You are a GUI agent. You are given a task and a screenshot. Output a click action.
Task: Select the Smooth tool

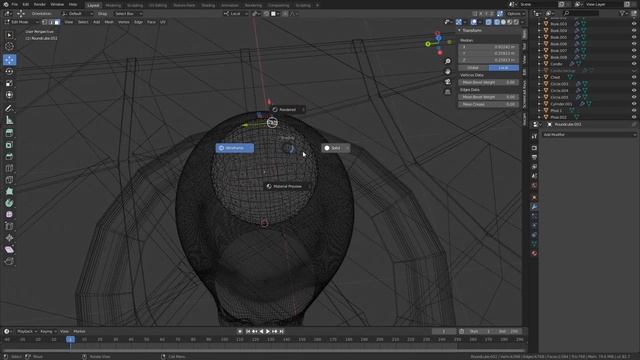click(x=9, y=214)
